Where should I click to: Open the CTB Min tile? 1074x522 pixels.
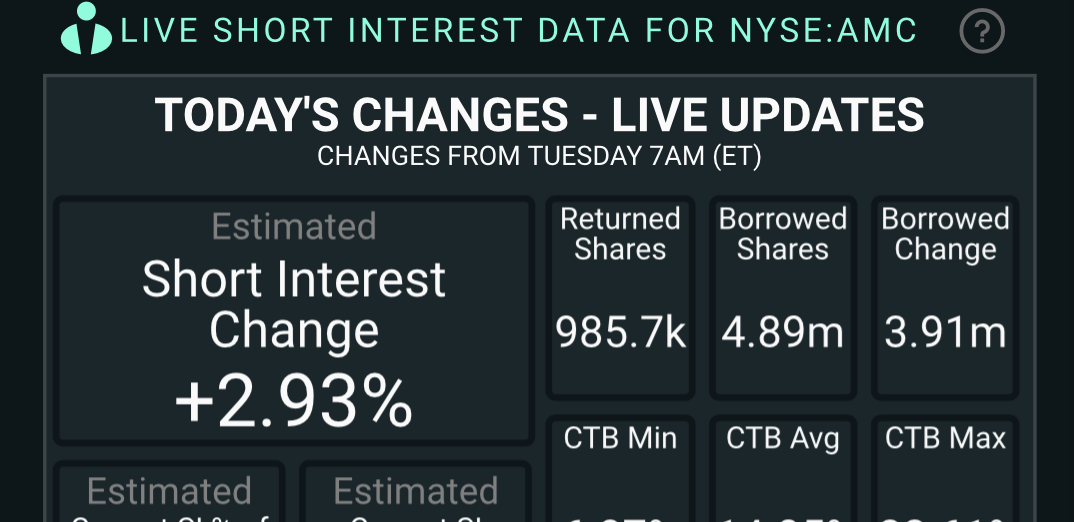point(620,470)
